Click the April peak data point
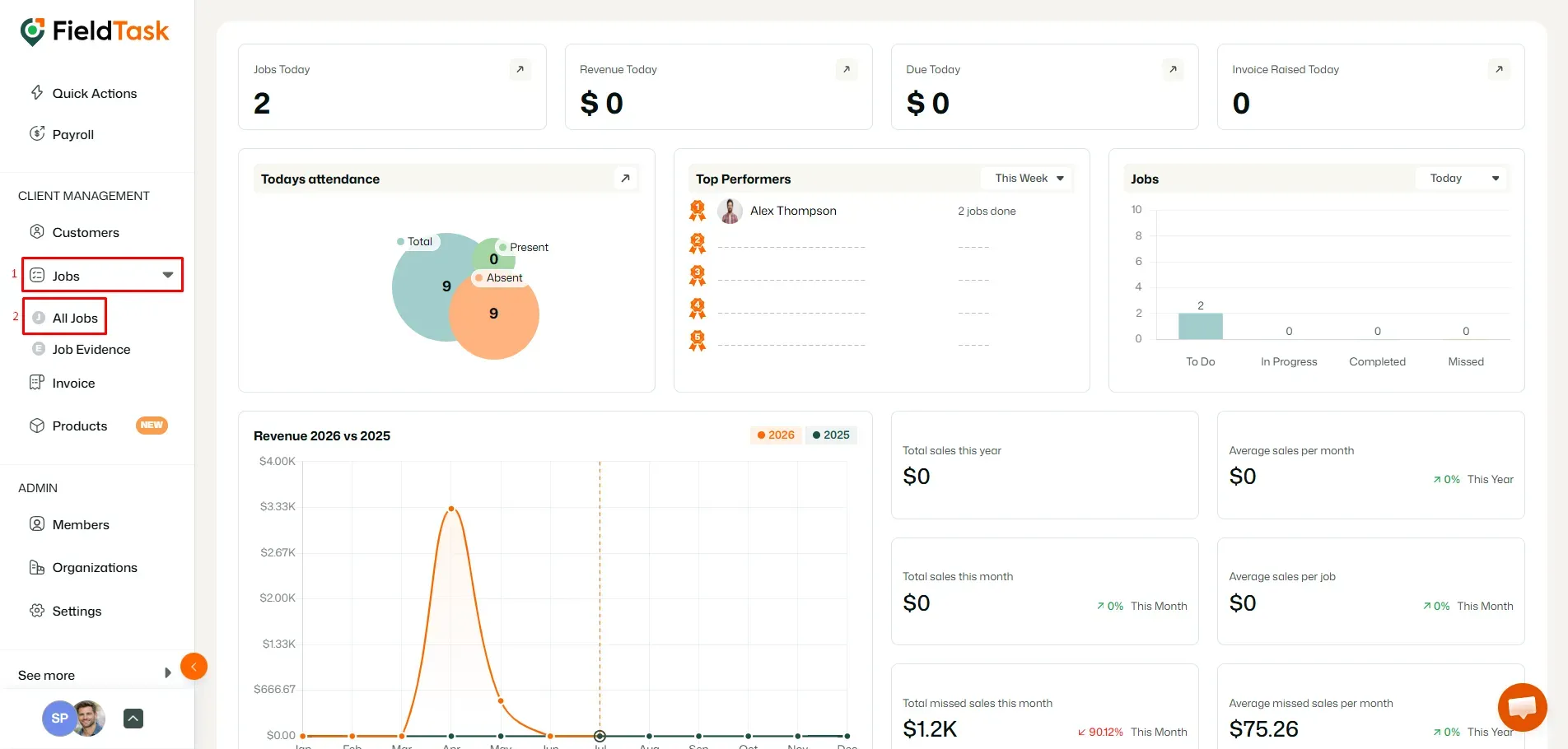 tap(451, 509)
